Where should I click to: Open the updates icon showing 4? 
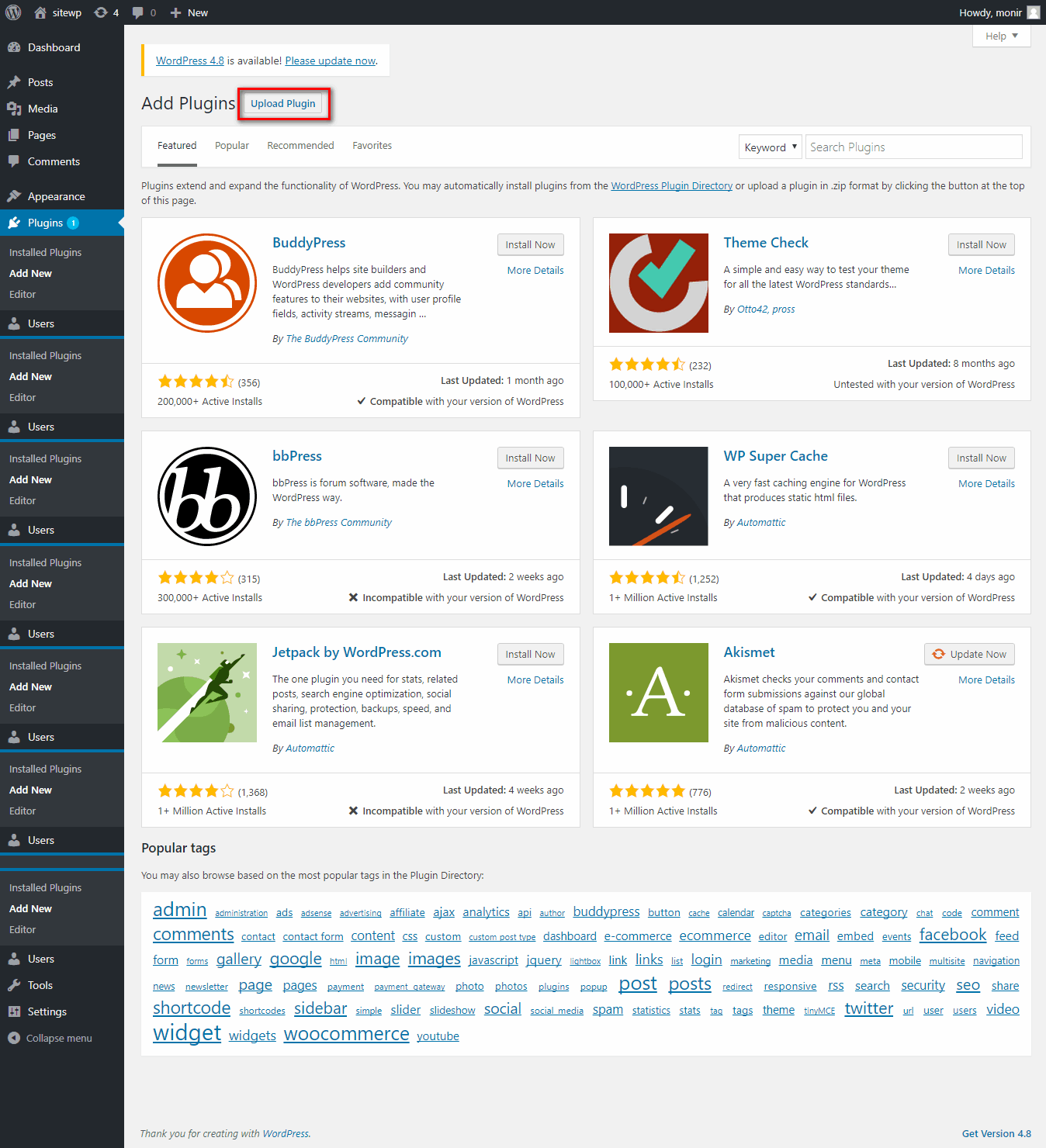coord(106,12)
